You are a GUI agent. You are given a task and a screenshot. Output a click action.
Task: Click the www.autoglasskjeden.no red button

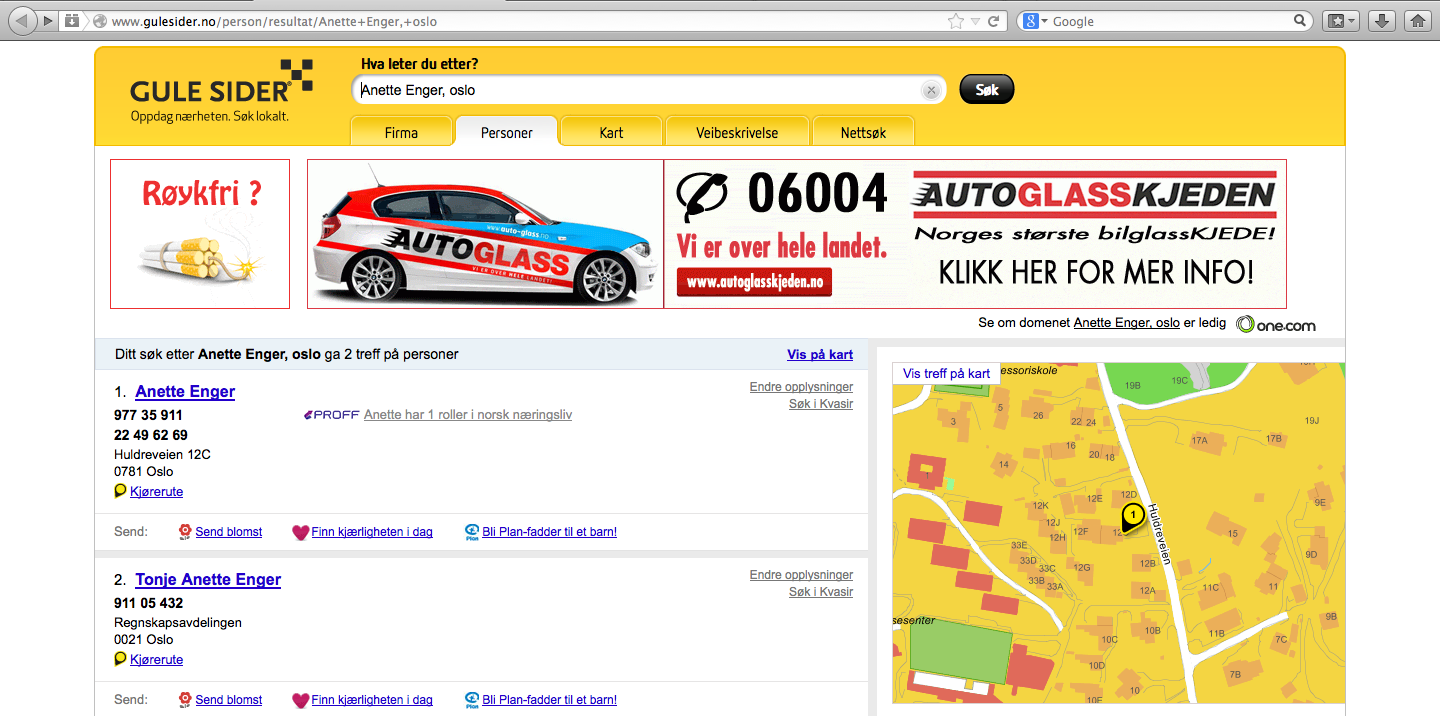(x=754, y=282)
